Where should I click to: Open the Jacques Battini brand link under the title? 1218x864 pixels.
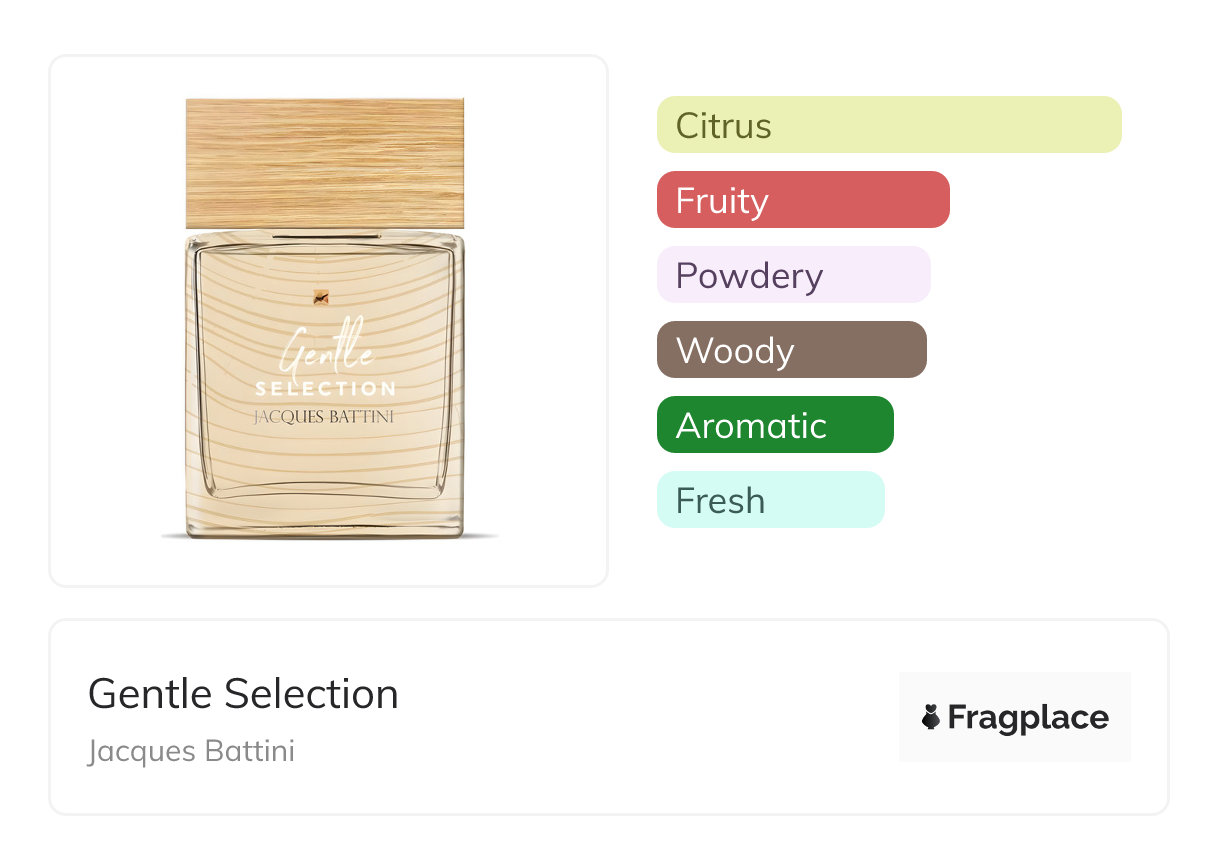click(191, 751)
